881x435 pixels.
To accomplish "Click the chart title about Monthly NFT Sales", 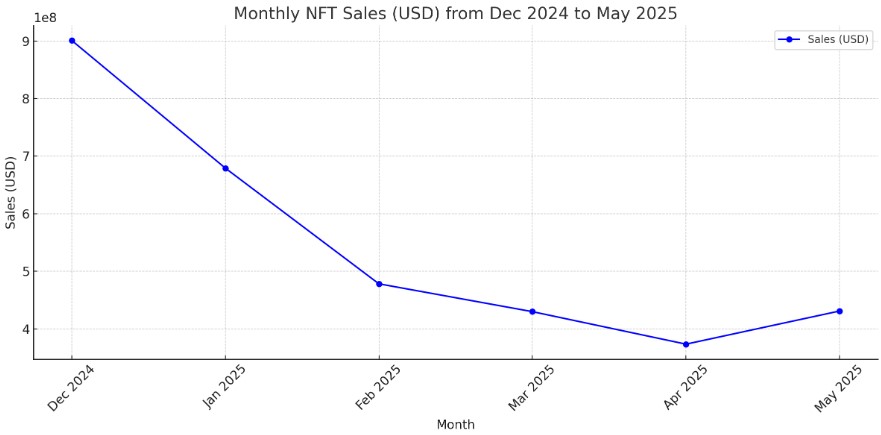I will click(455, 14).
